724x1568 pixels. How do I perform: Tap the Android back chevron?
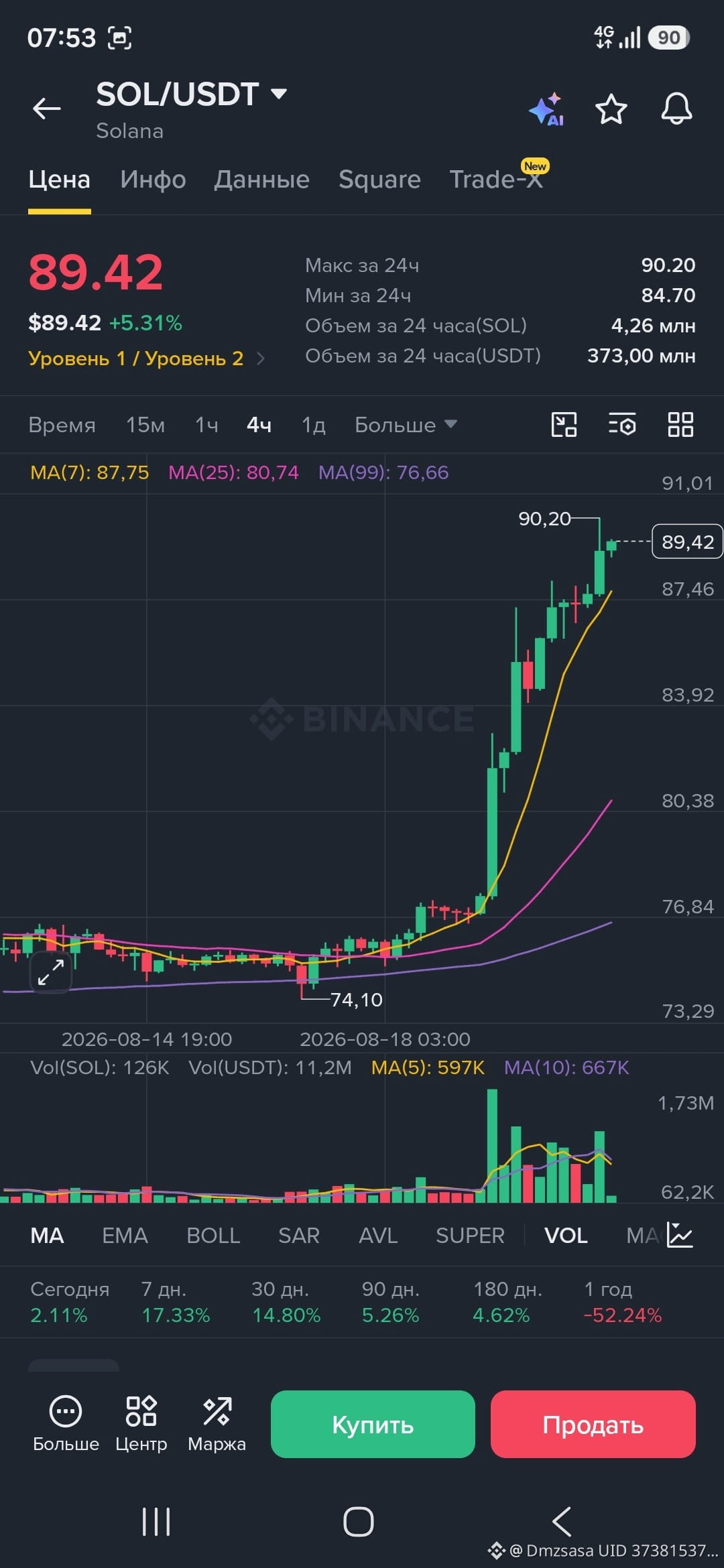pyautogui.click(x=562, y=1521)
